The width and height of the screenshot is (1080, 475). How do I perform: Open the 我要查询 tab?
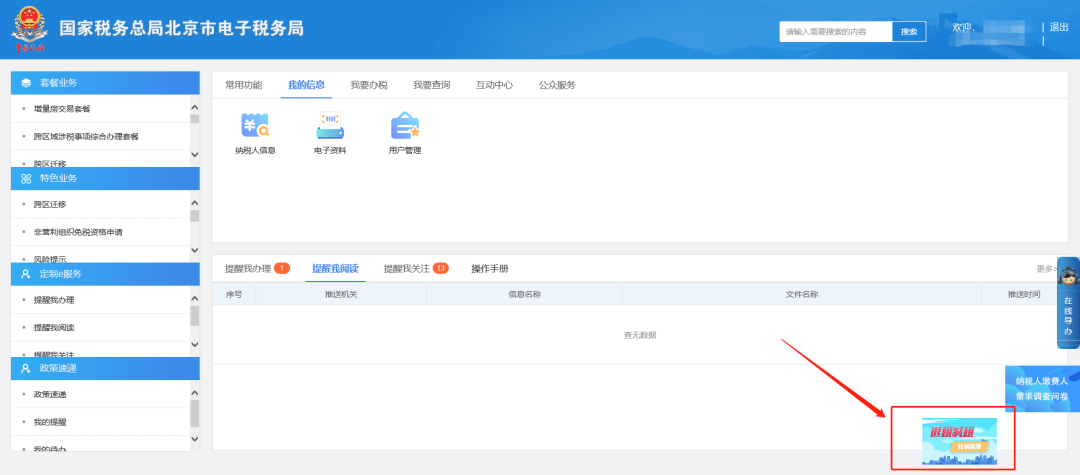[432, 85]
